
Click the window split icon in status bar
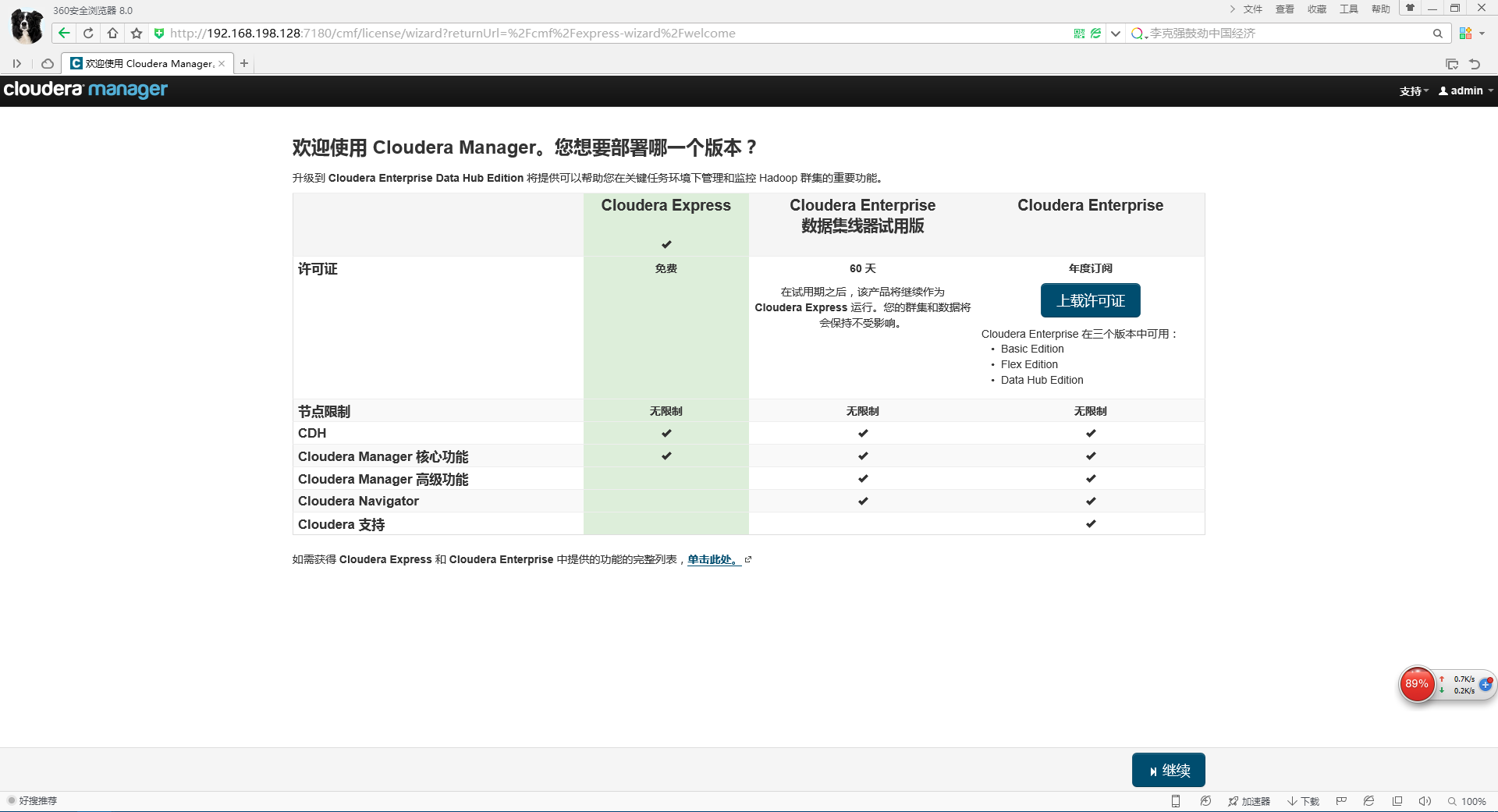coord(1397,801)
